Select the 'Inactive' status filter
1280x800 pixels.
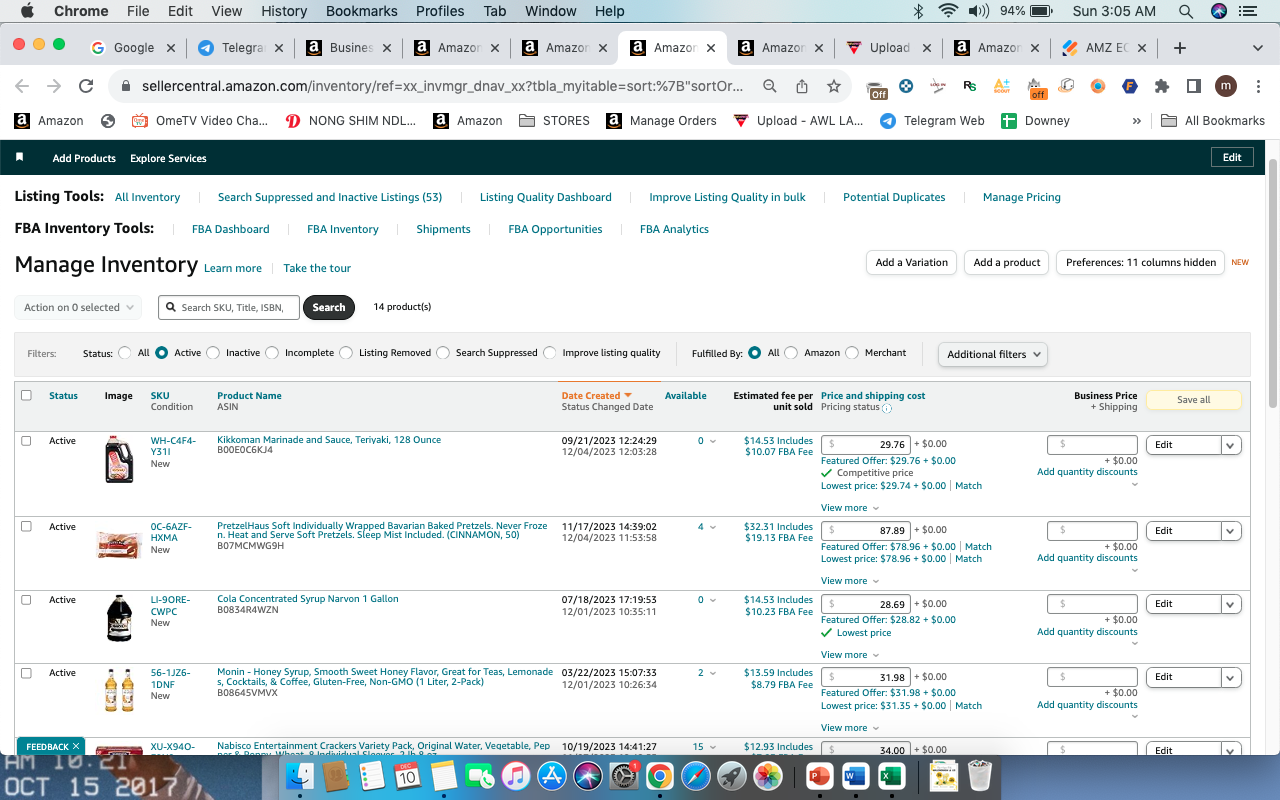pyautogui.click(x=213, y=353)
